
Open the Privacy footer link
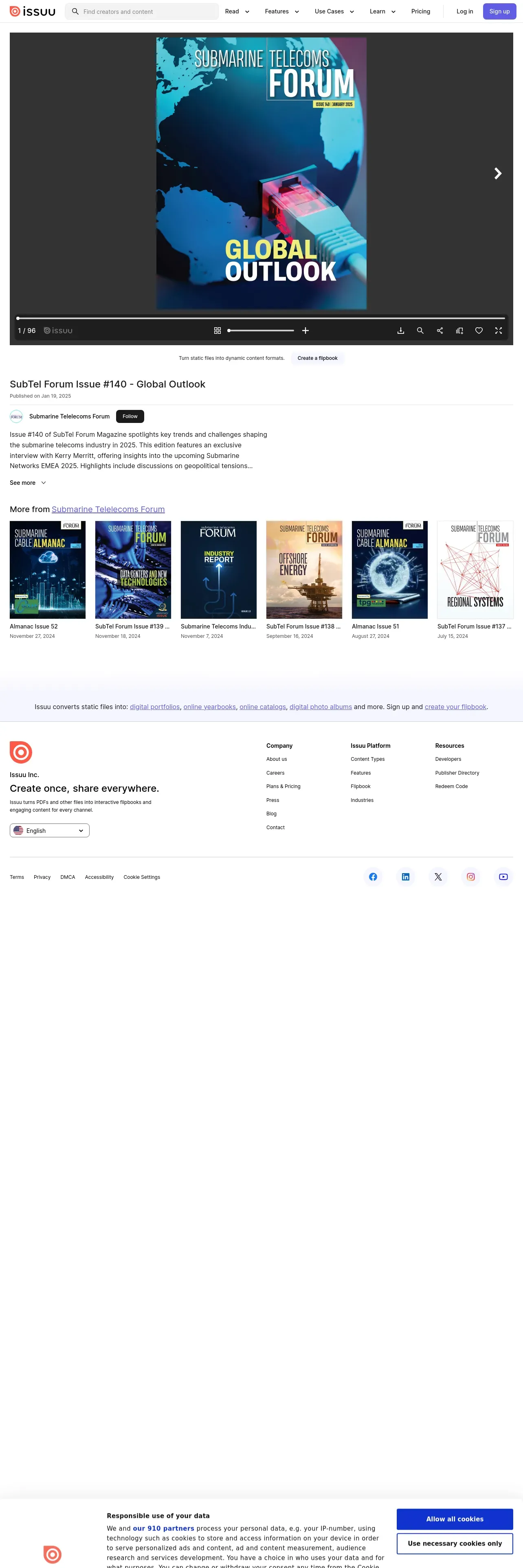42,877
